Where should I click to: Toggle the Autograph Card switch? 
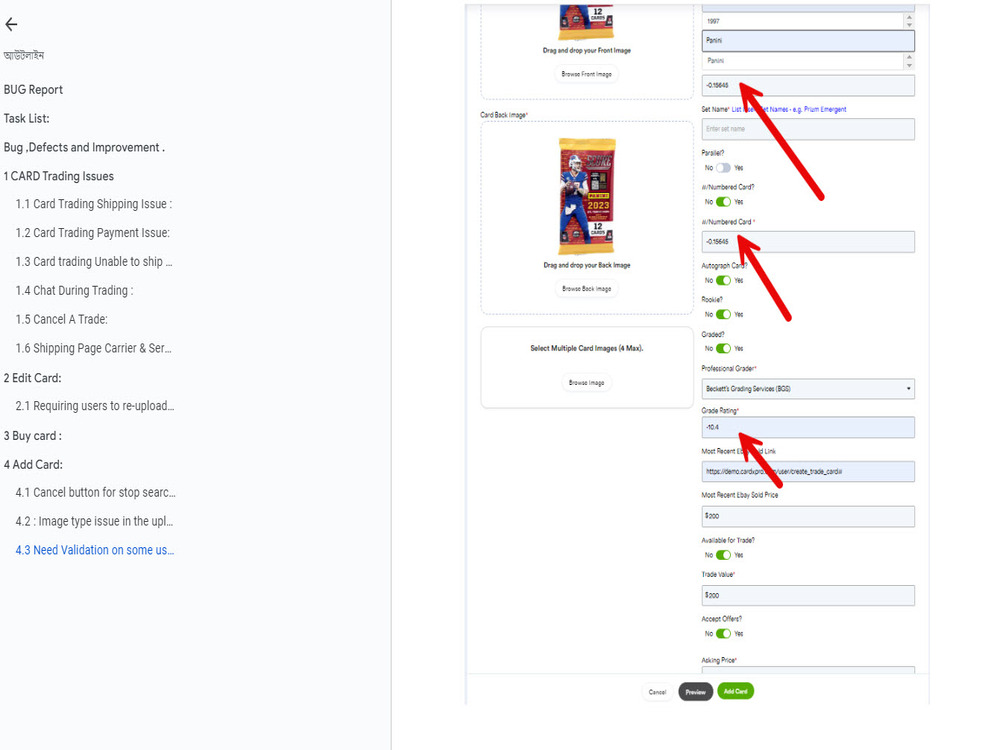coord(723,281)
